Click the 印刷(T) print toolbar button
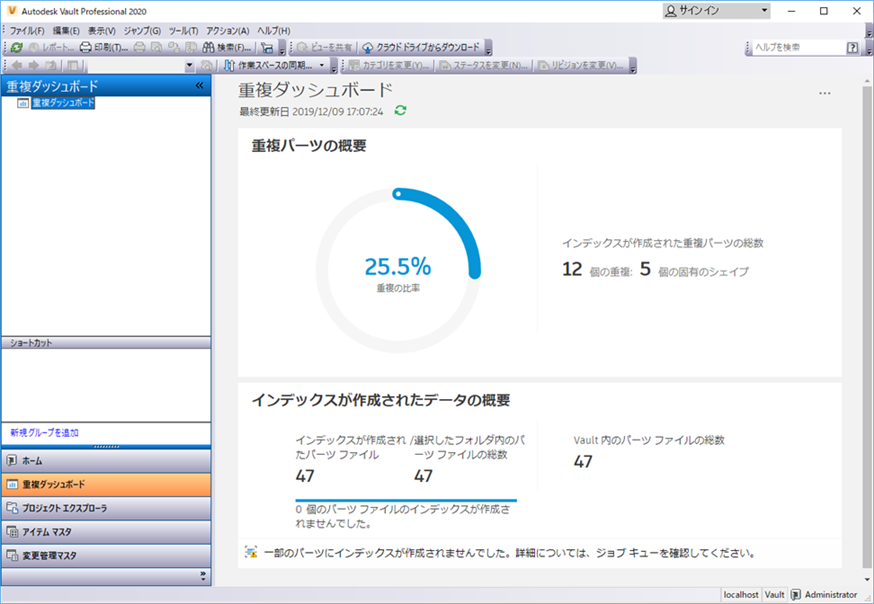The height and width of the screenshot is (604, 874). tap(104, 48)
